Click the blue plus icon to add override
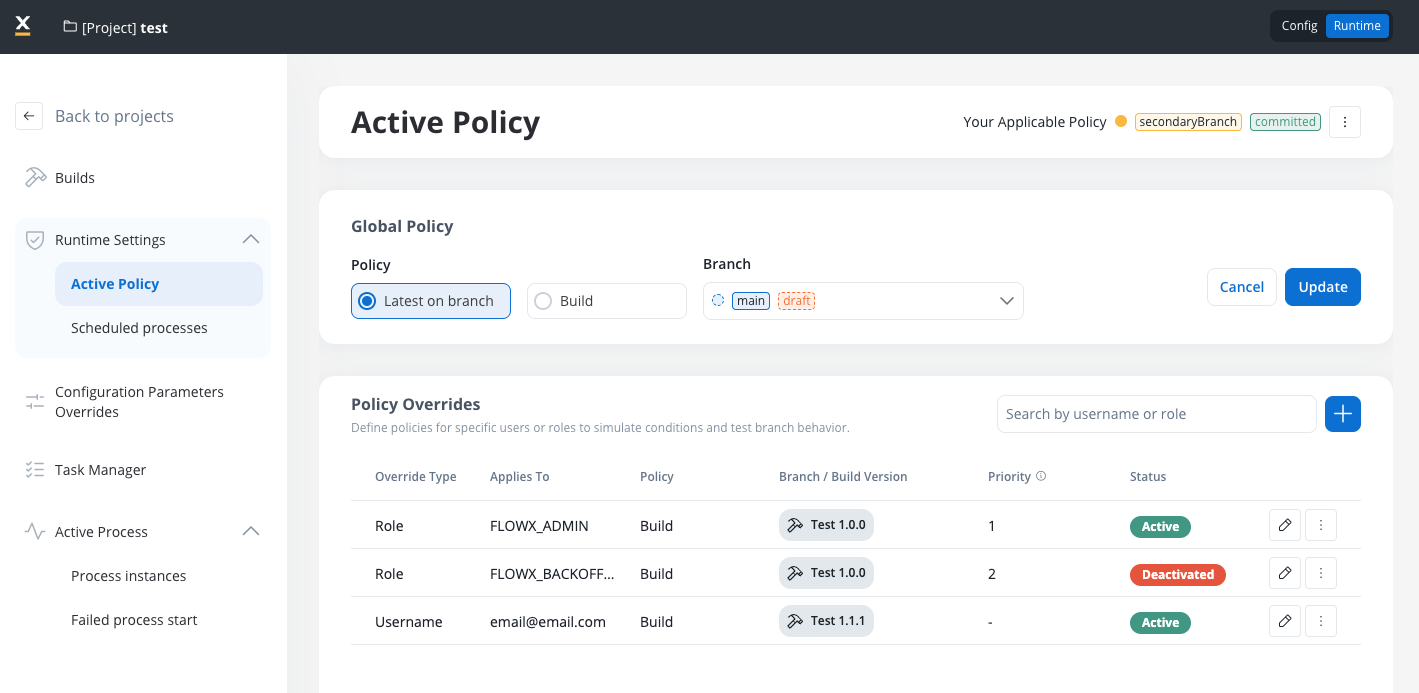 click(x=1342, y=414)
